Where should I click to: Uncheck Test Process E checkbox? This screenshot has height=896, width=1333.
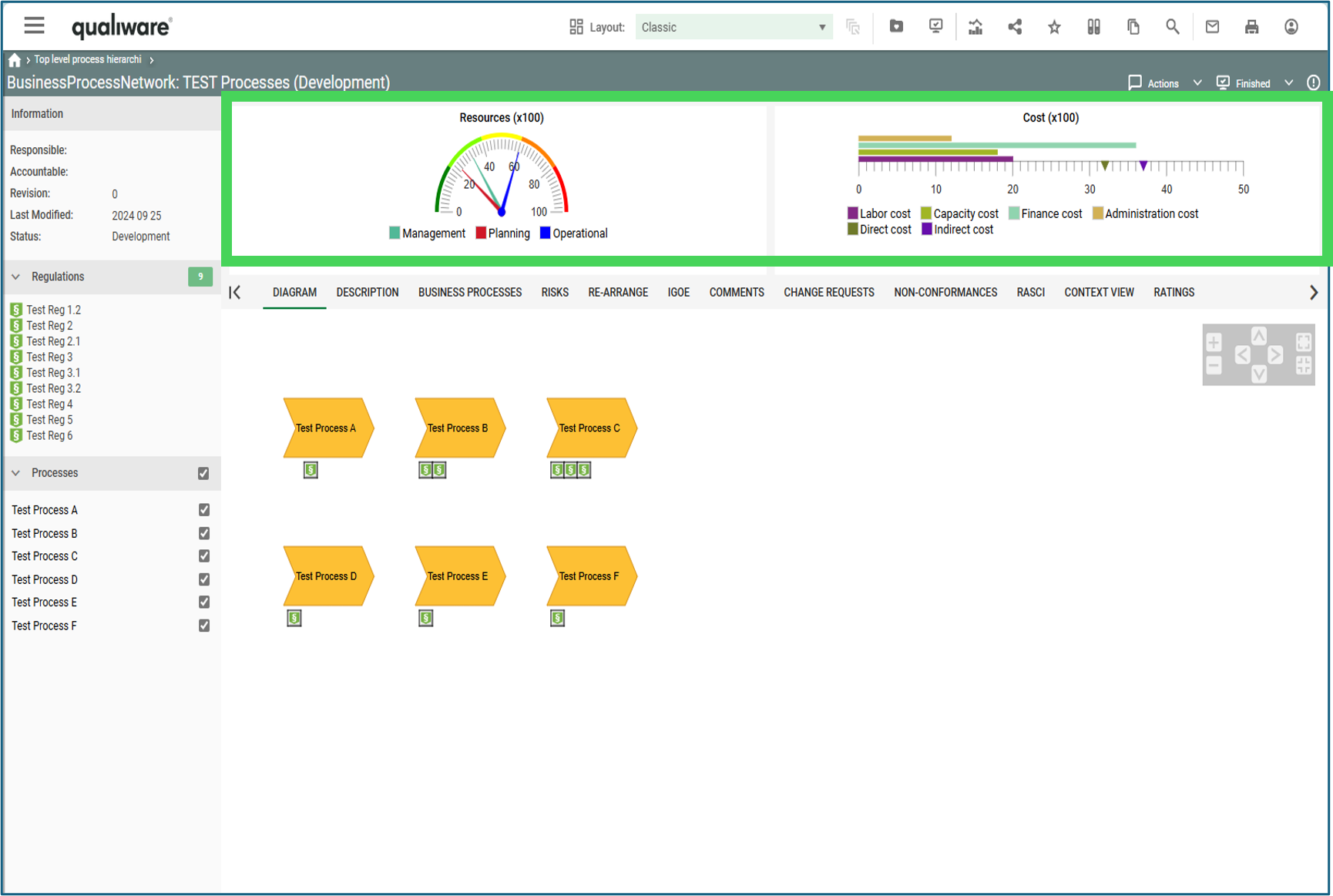tap(203, 602)
